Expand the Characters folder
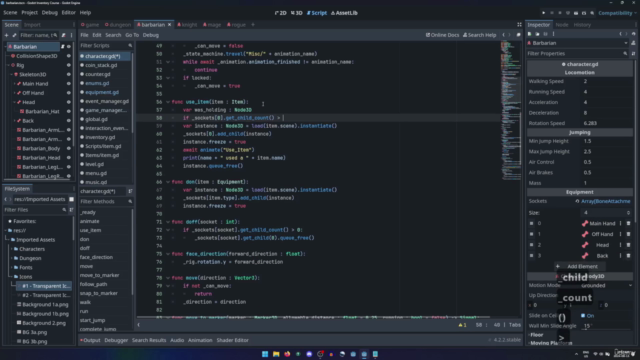 (11, 249)
